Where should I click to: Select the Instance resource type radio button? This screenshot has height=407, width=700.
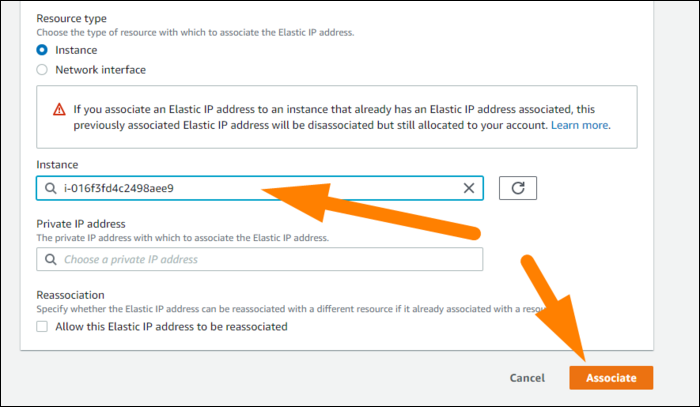tap(42, 50)
